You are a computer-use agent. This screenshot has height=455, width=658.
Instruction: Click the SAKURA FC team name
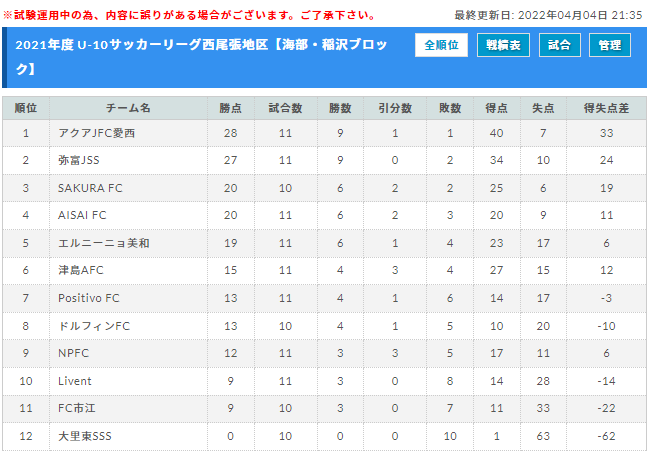90,188
